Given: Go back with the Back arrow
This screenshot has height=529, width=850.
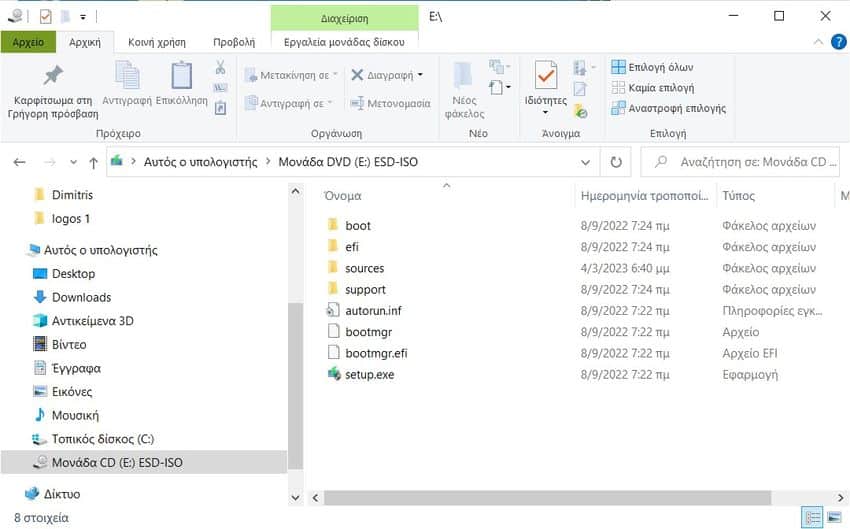Looking at the screenshot, I should coord(20,162).
